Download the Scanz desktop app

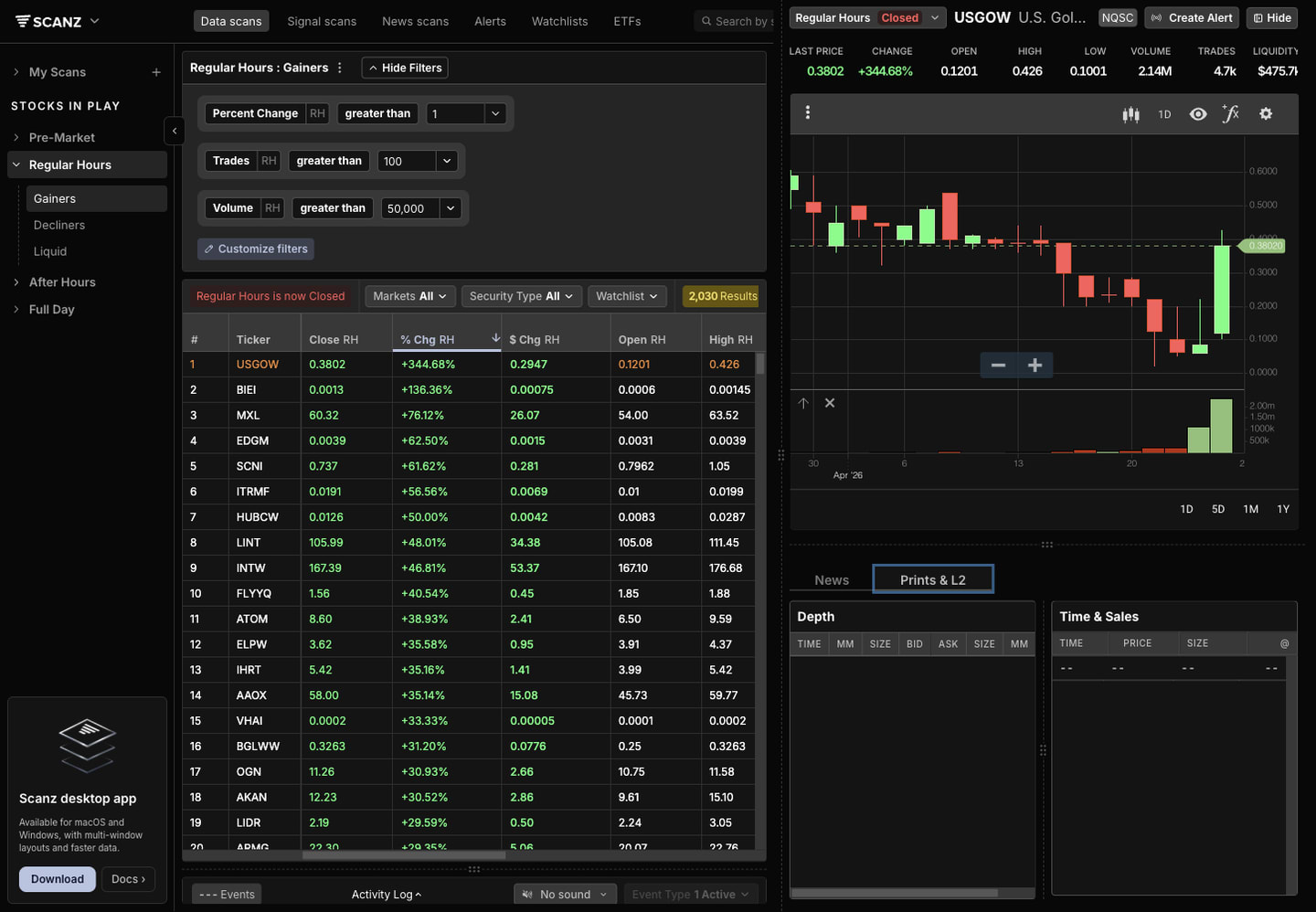[x=58, y=879]
